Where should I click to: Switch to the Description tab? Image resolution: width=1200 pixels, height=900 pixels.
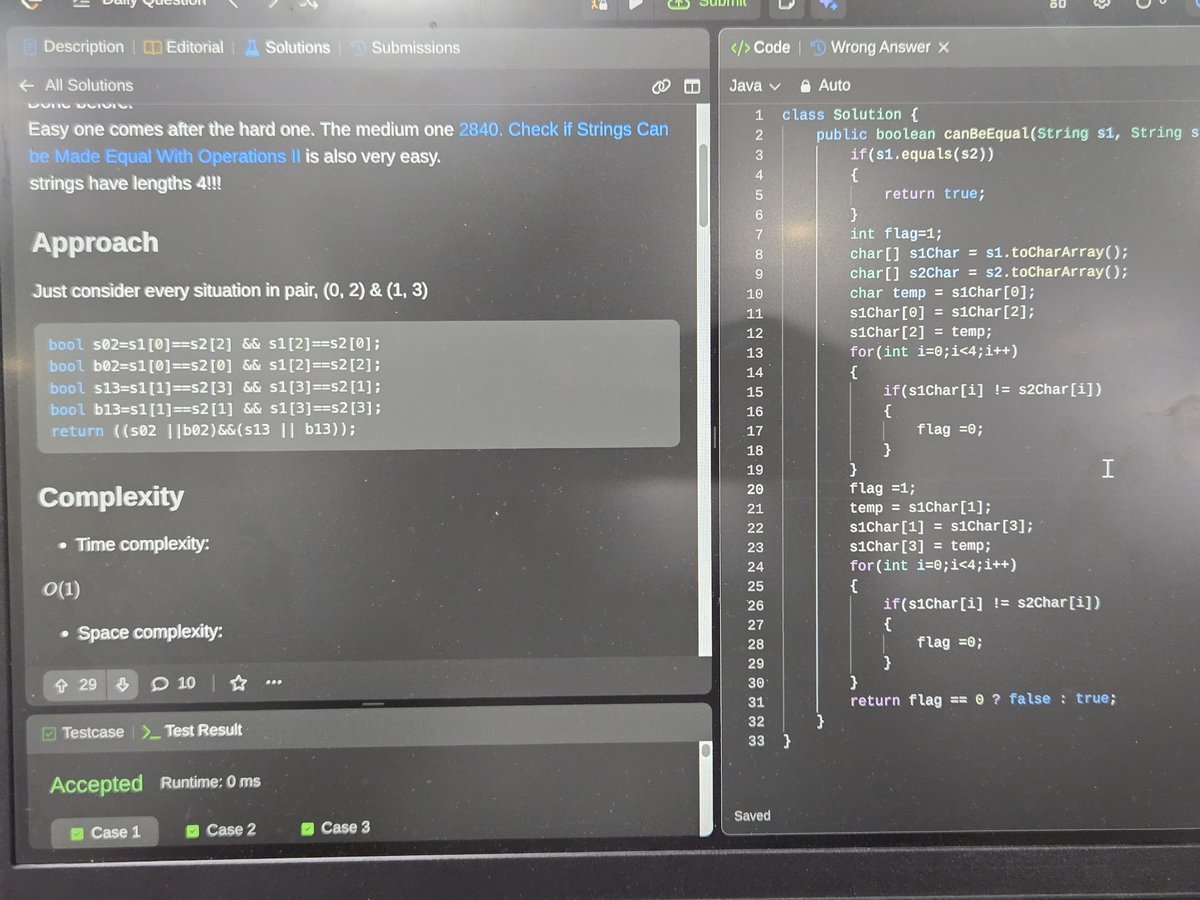click(x=73, y=47)
